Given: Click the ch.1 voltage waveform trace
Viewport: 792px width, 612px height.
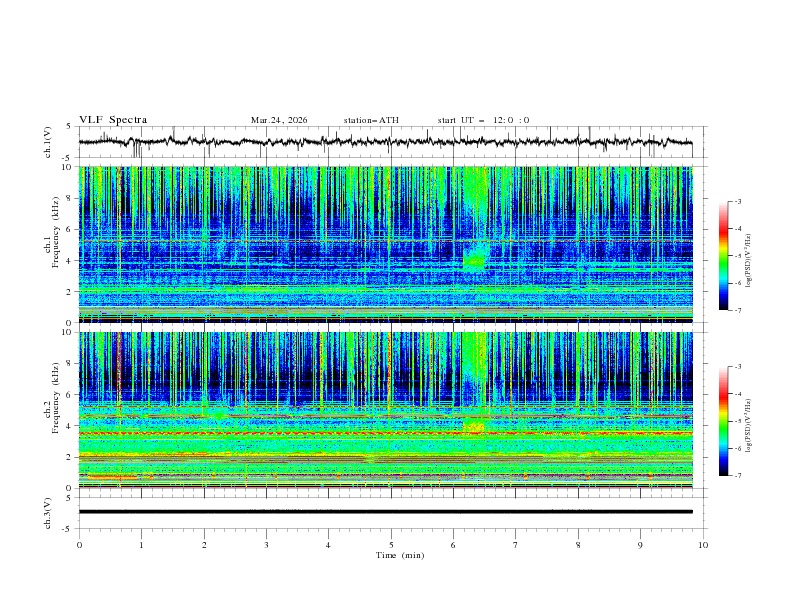Looking at the screenshot, I should coord(385,142).
